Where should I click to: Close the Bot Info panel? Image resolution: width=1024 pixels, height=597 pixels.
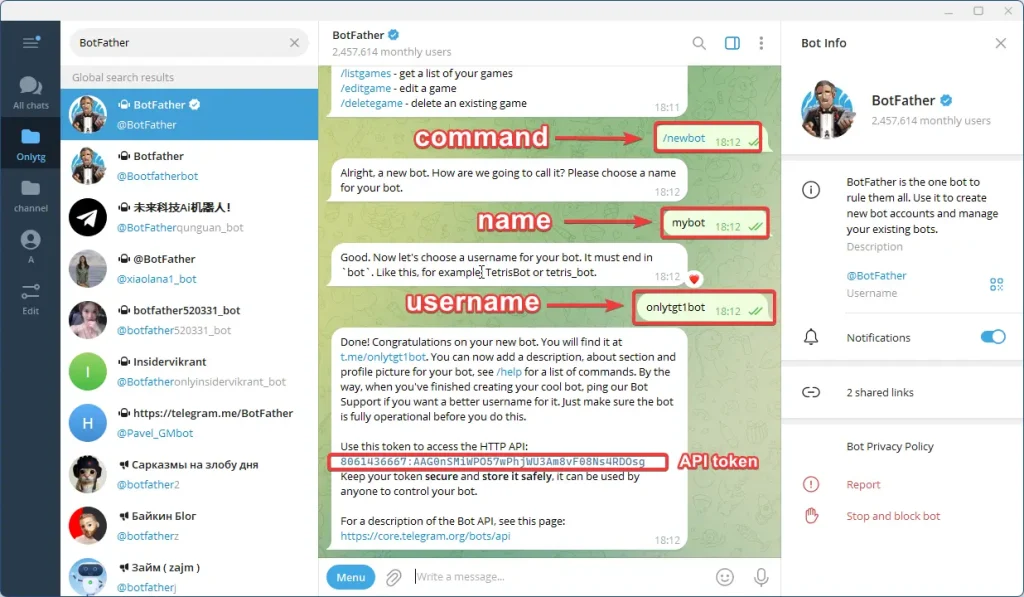click(1000, 43)
